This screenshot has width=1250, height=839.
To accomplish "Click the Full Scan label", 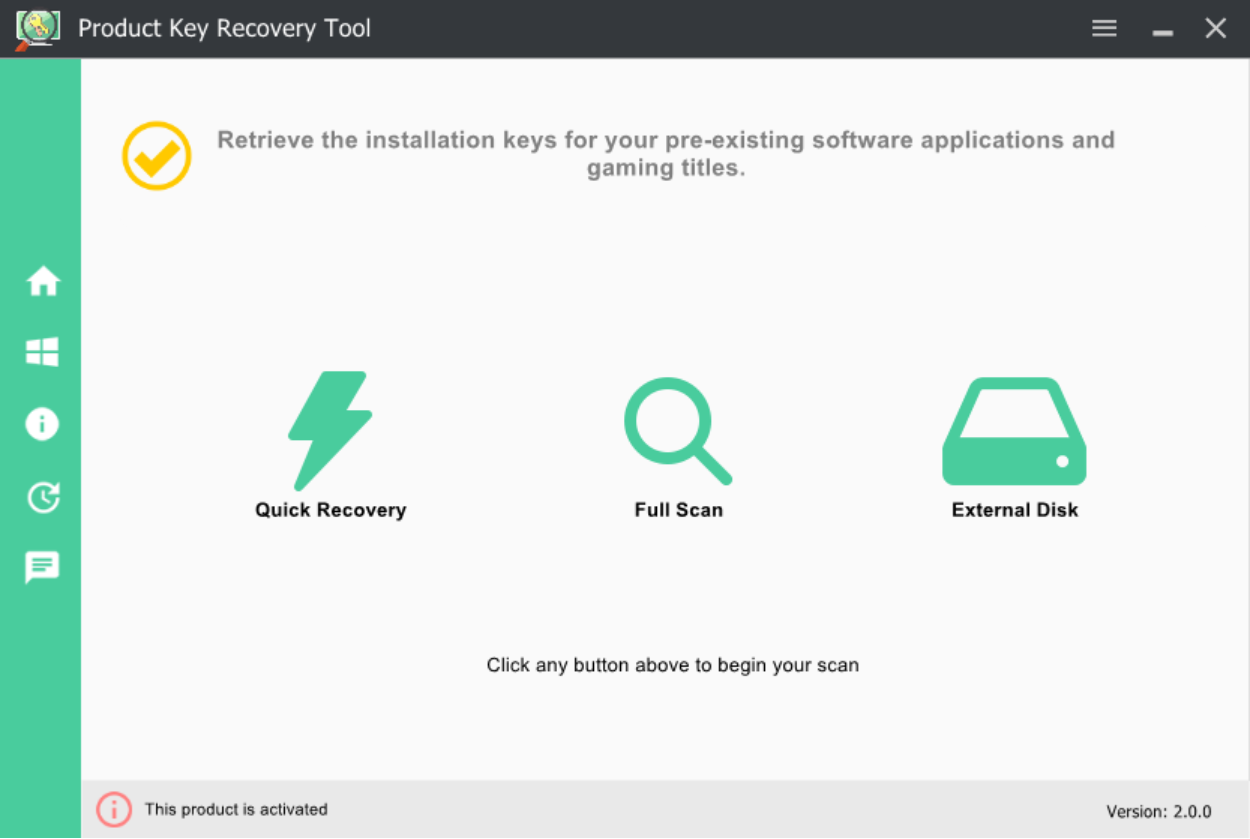I will point(678,510).
